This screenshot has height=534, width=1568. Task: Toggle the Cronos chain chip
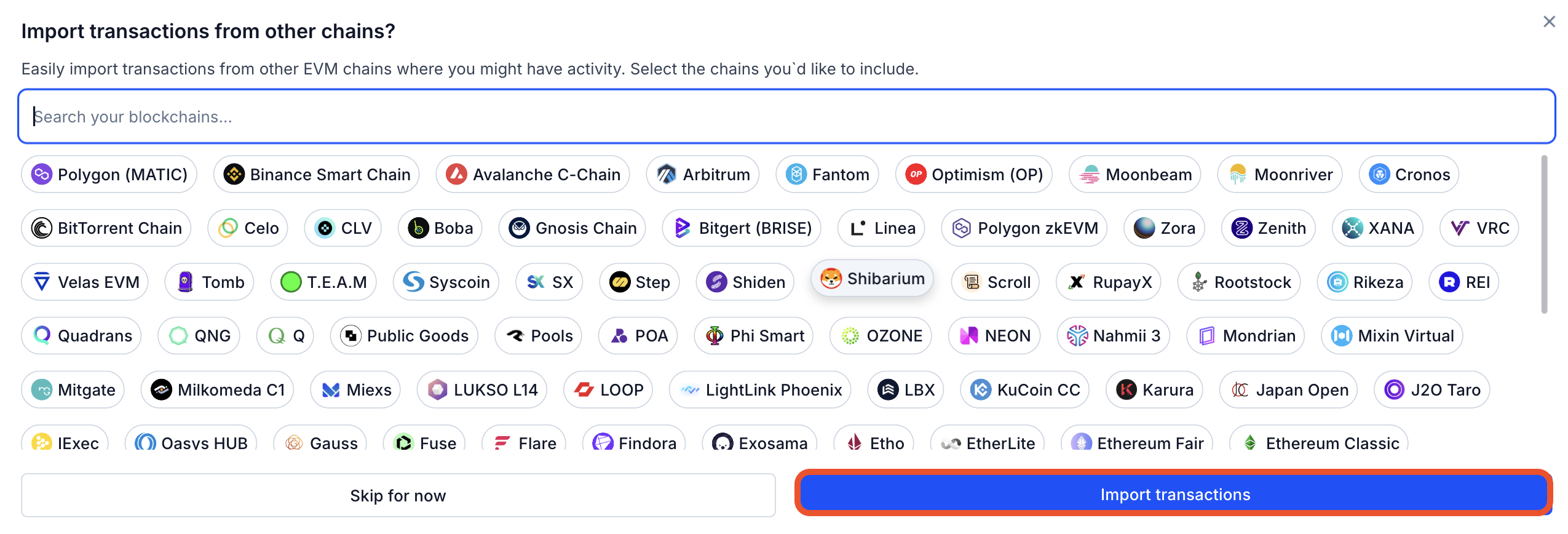coord(1409,175)
